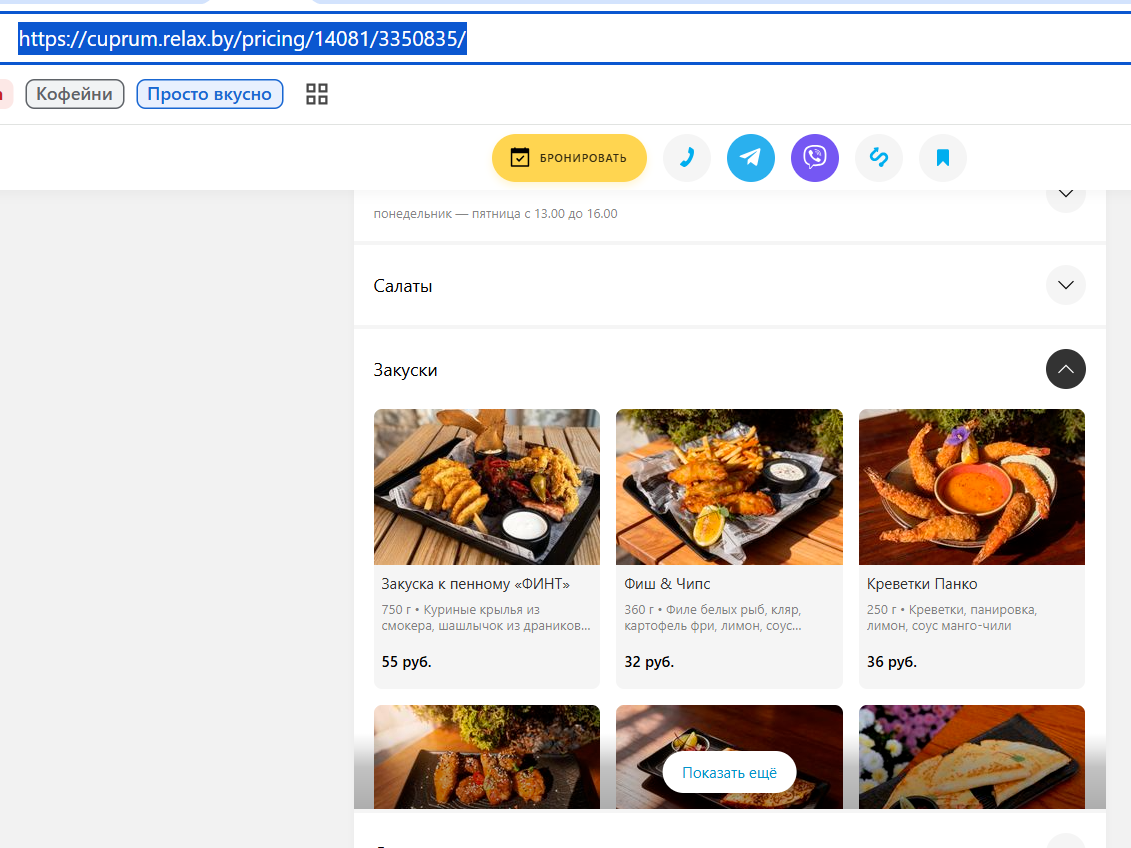Click the blue link icon button
This screenshot has height=848, width=1131.
(x=879, y=158)
